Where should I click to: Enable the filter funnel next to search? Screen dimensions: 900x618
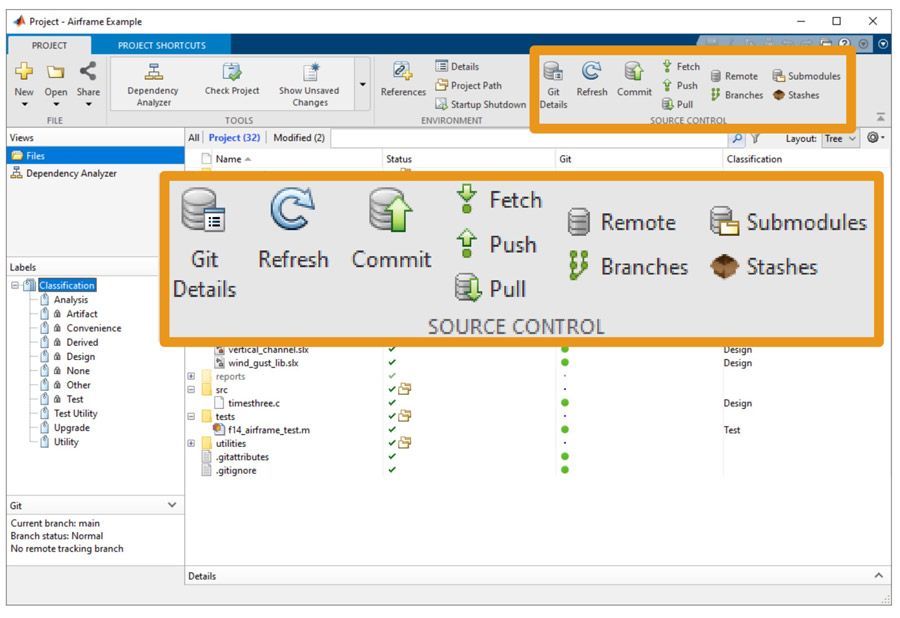coord(756,139)
